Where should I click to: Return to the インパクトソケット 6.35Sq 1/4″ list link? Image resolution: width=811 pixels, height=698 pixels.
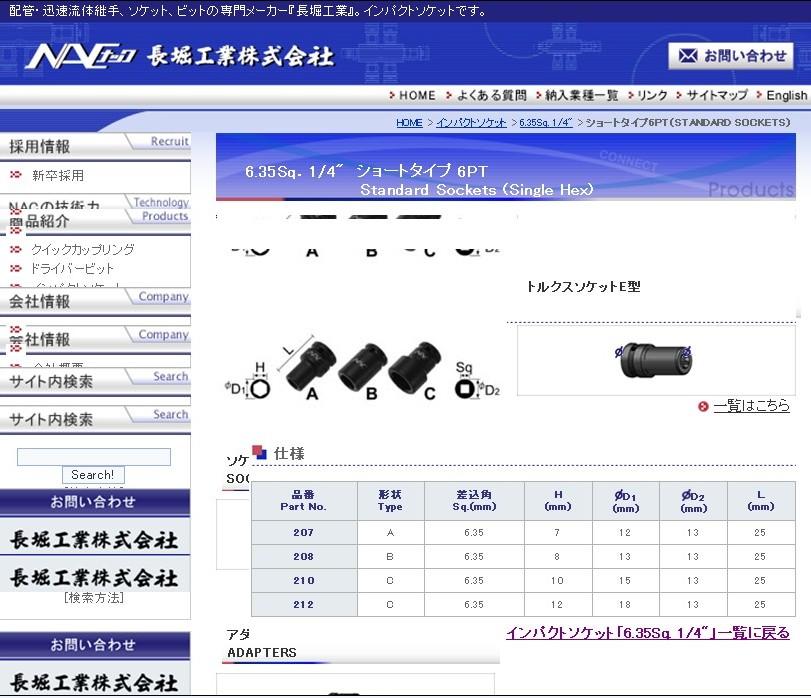648,633
